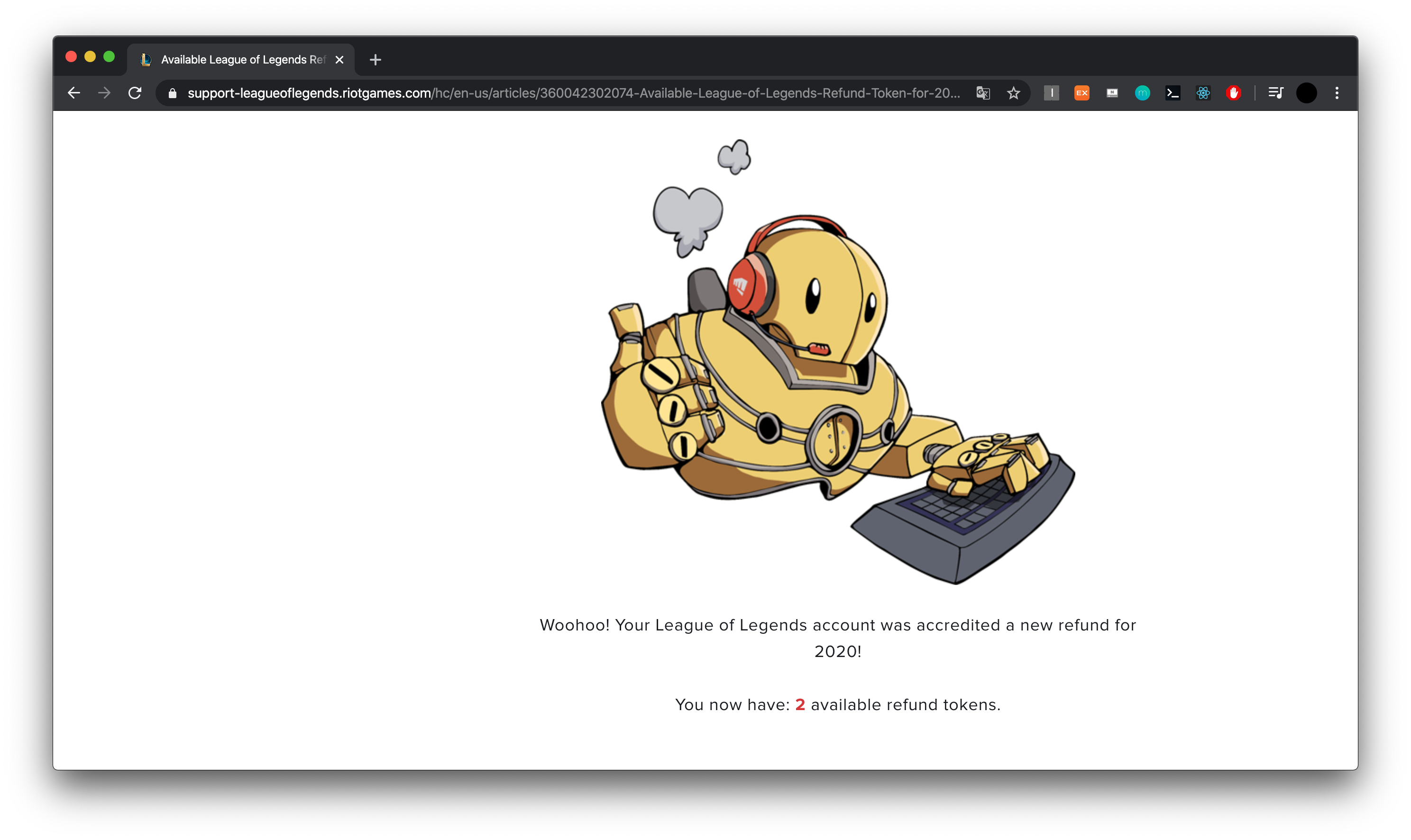The height and width of the screenshot is (840, 1411).
Task: Open the teal 'm' extension icon
Action: 1142,93
